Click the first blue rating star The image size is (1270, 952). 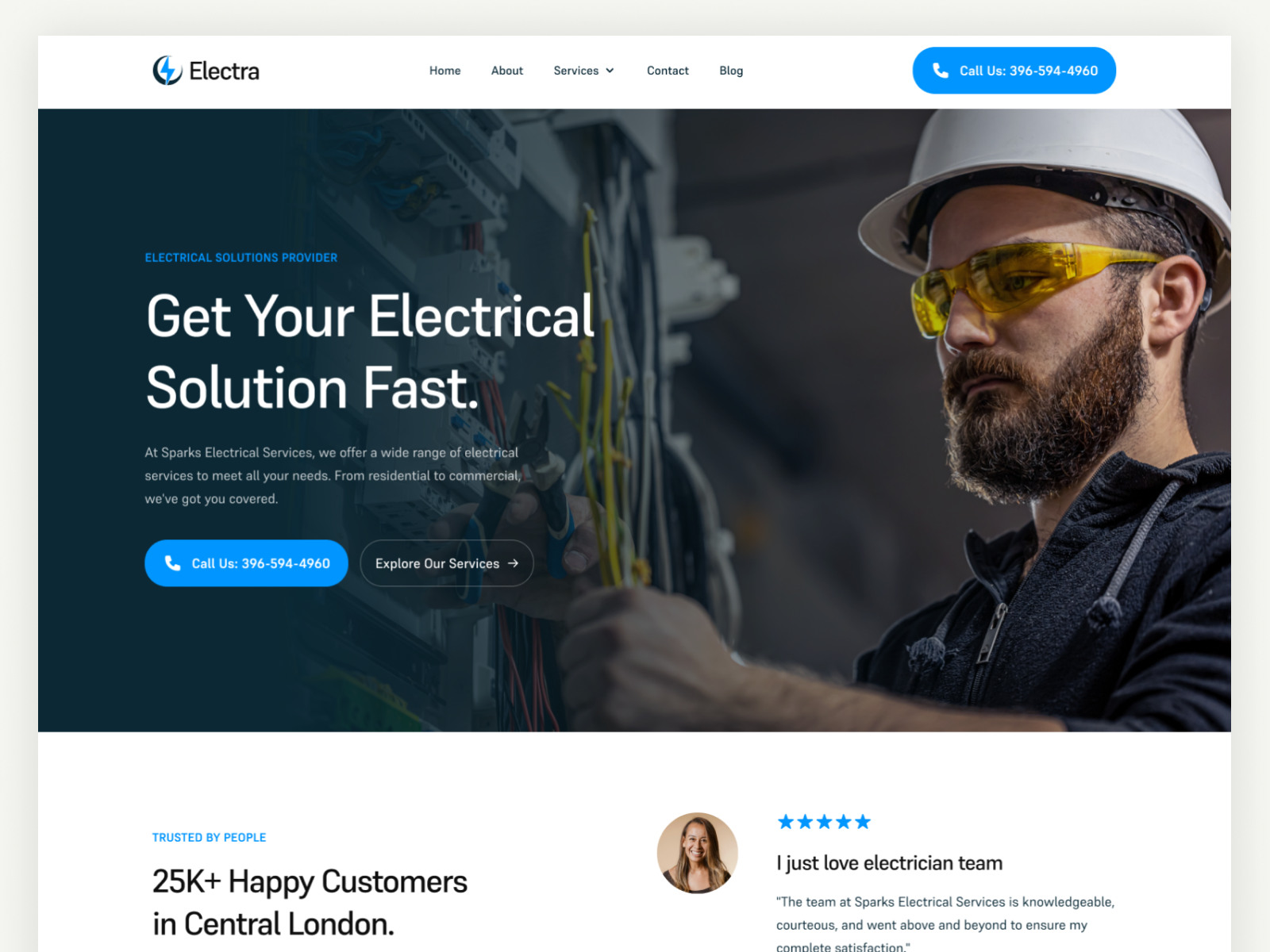(786, 822)
